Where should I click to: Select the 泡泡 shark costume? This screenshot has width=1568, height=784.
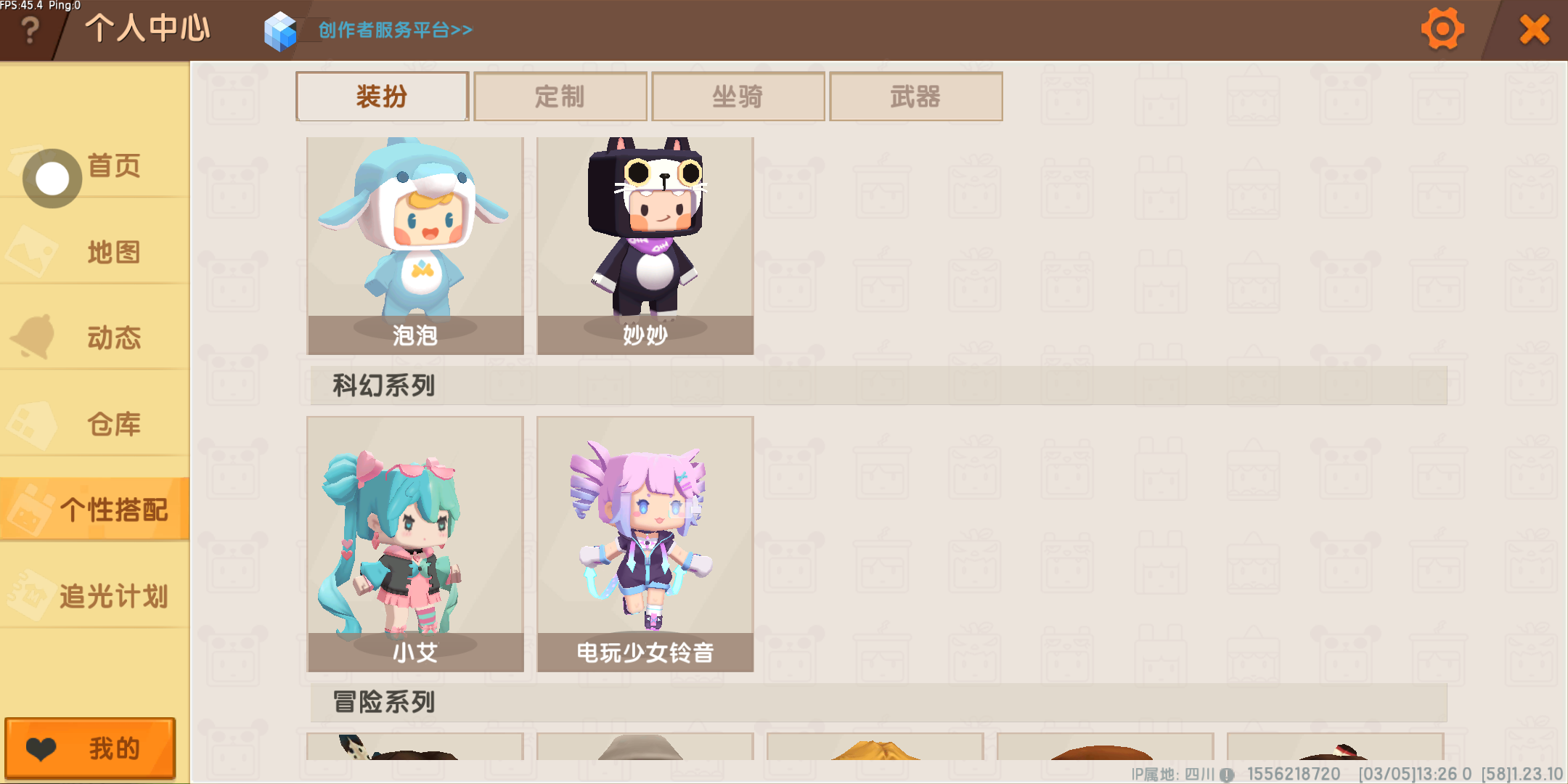pyautogui.click(x=415, y=245)
